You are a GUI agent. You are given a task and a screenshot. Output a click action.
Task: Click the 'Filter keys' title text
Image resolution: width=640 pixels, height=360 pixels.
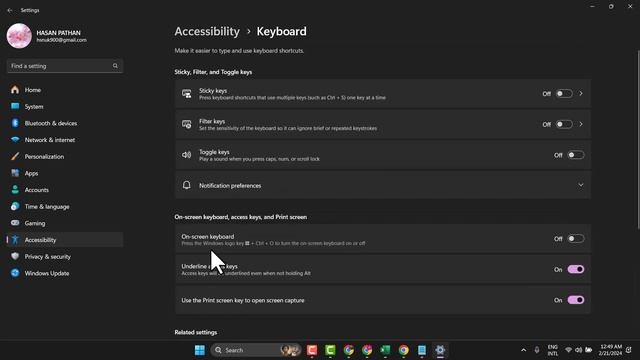[x=212, y=121]
